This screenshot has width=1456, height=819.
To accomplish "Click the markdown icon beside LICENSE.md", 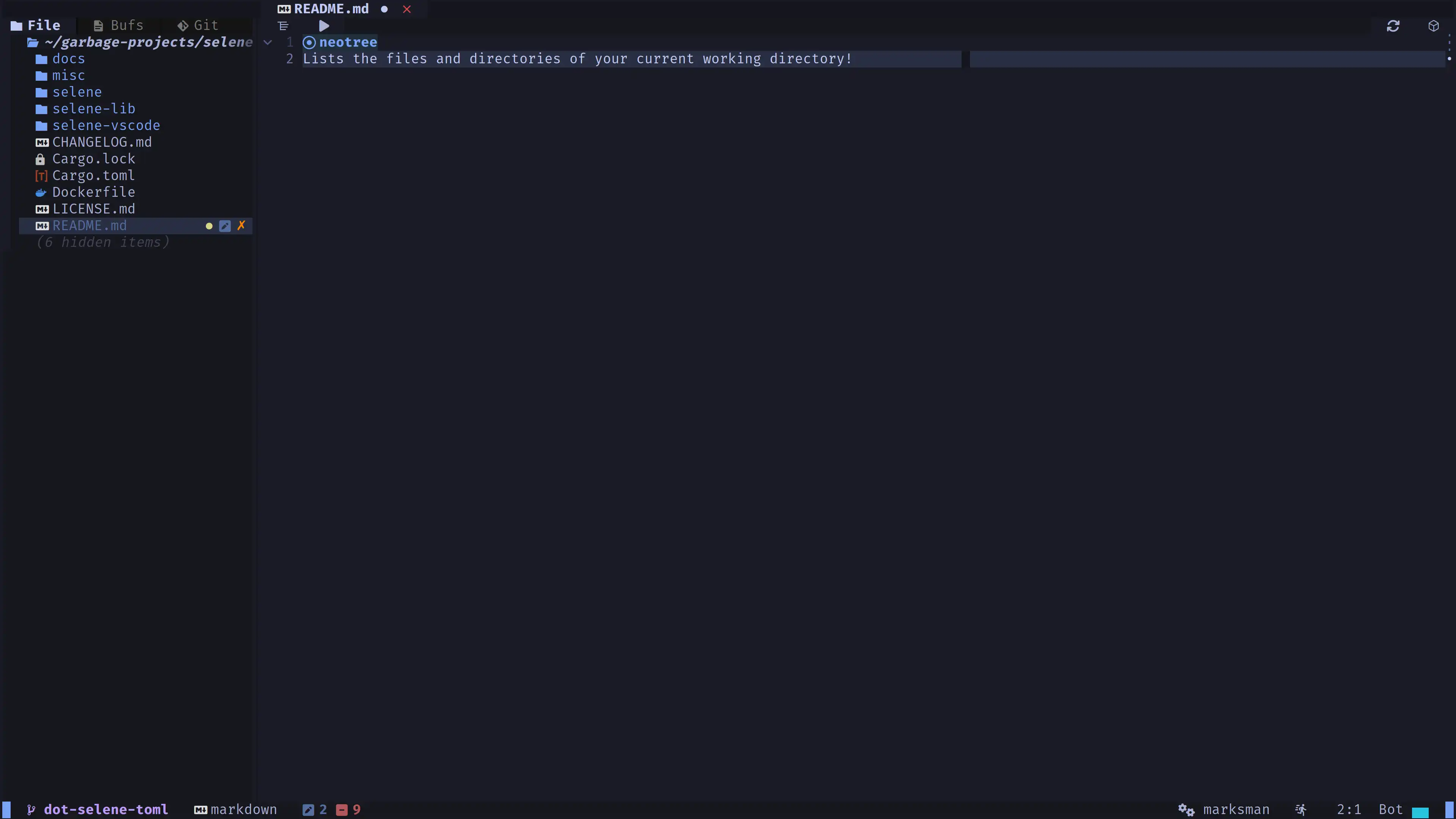I will click(42, 209).
